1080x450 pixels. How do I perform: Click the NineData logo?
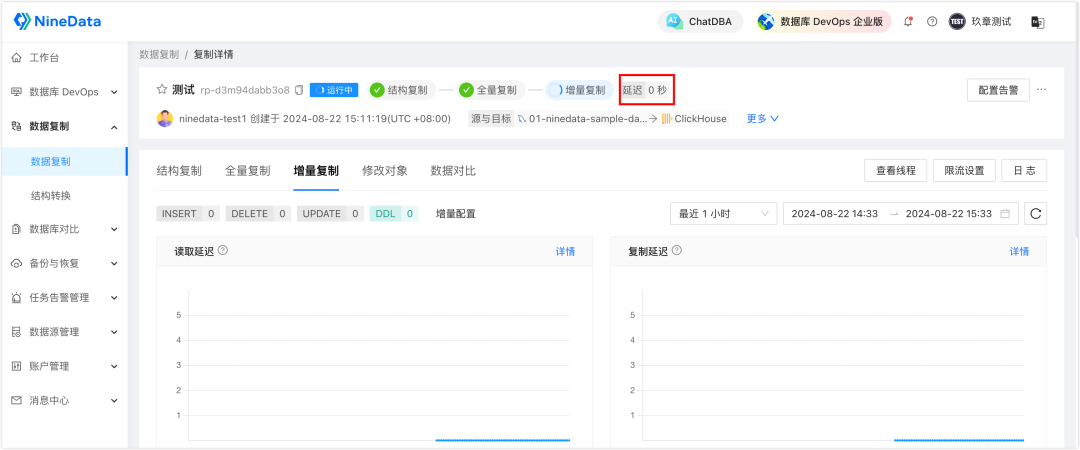pos(57,21)
